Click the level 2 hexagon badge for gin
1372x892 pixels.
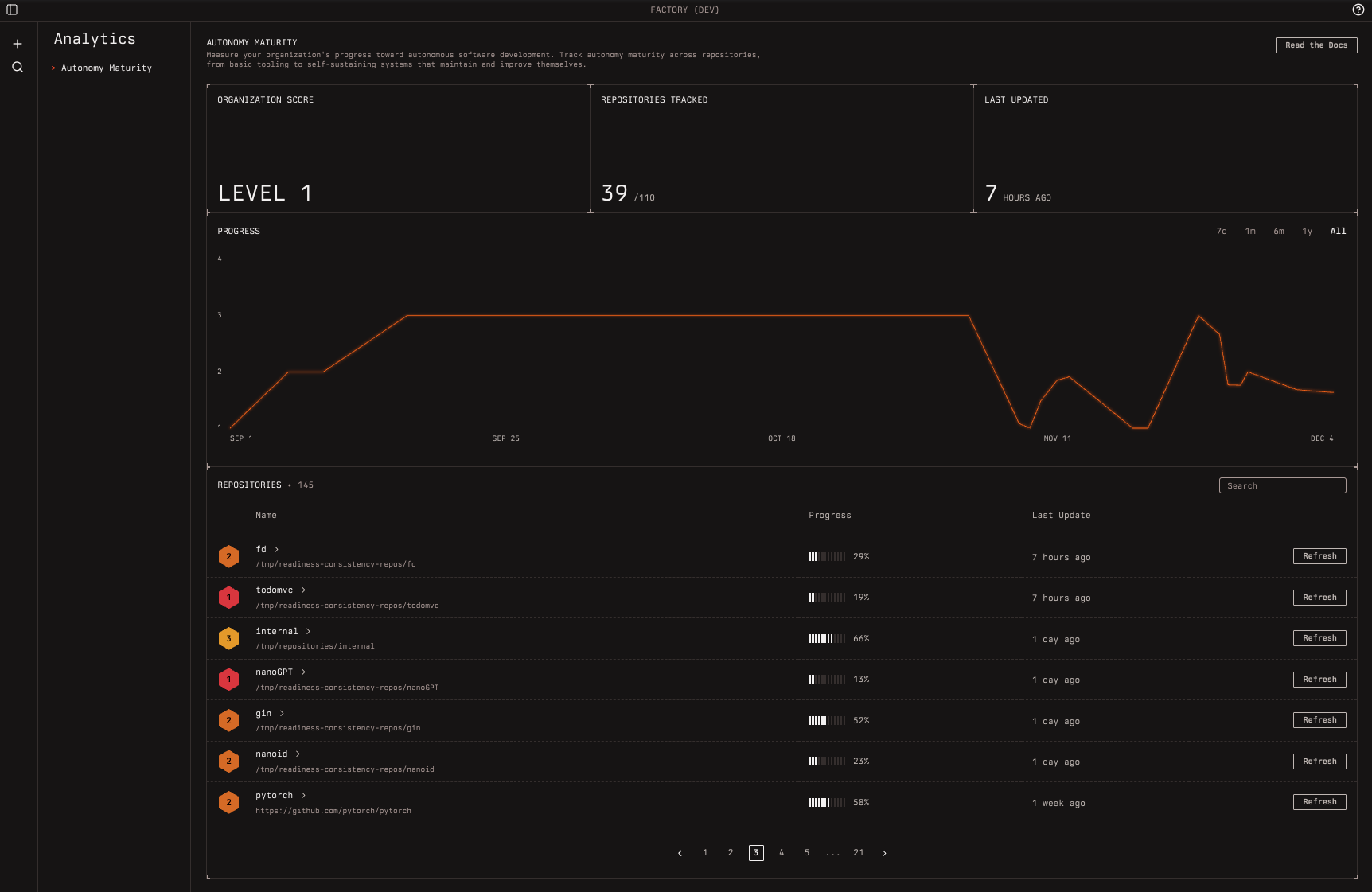(228, 720)
